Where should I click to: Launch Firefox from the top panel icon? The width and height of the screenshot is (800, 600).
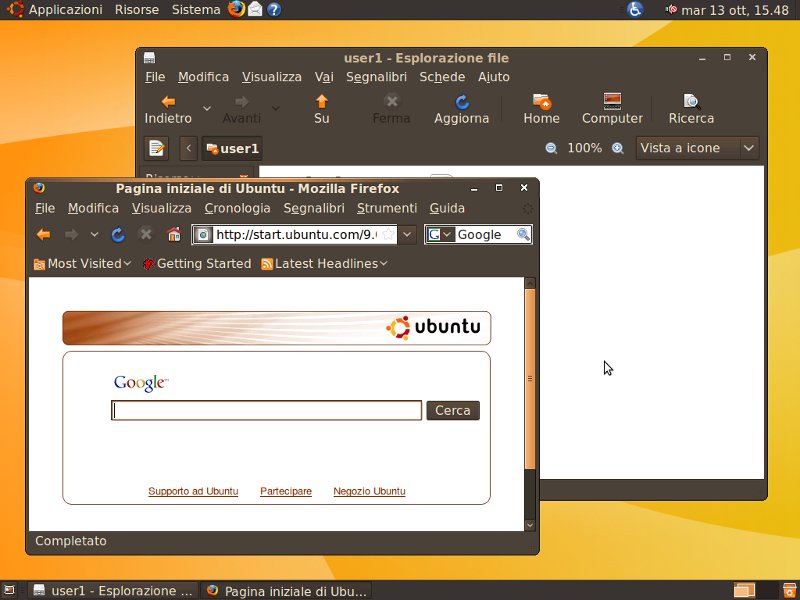pyautogui.click(x=236, y=9)
